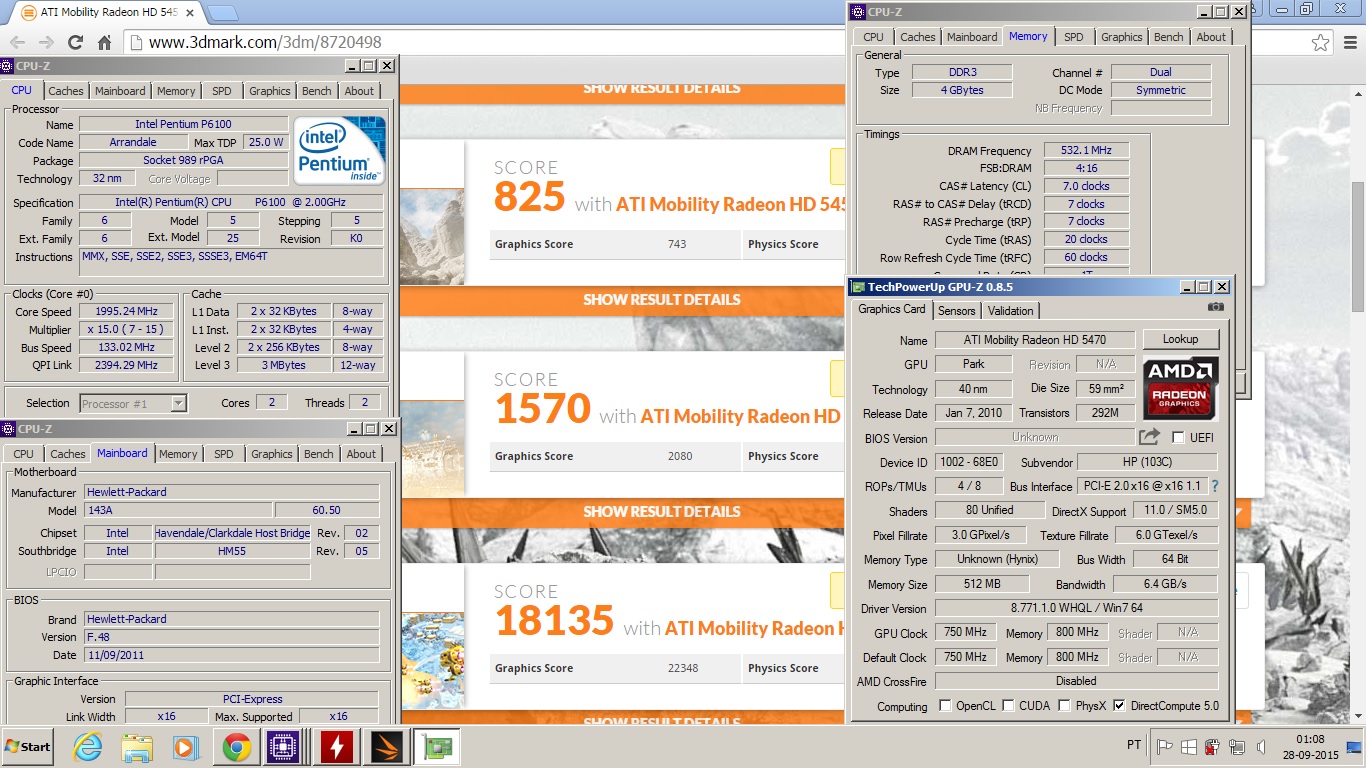
Task: Click SHOW RESULT DETAILS below the 1570 score
Action: pos(662,512)
